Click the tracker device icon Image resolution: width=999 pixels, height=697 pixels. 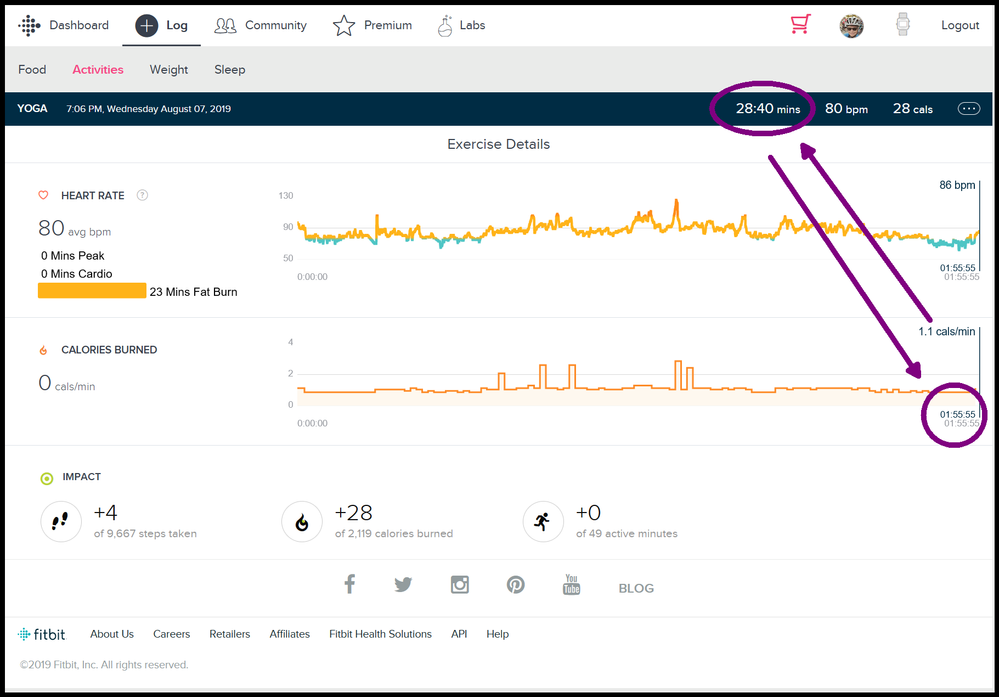(902, 25)
